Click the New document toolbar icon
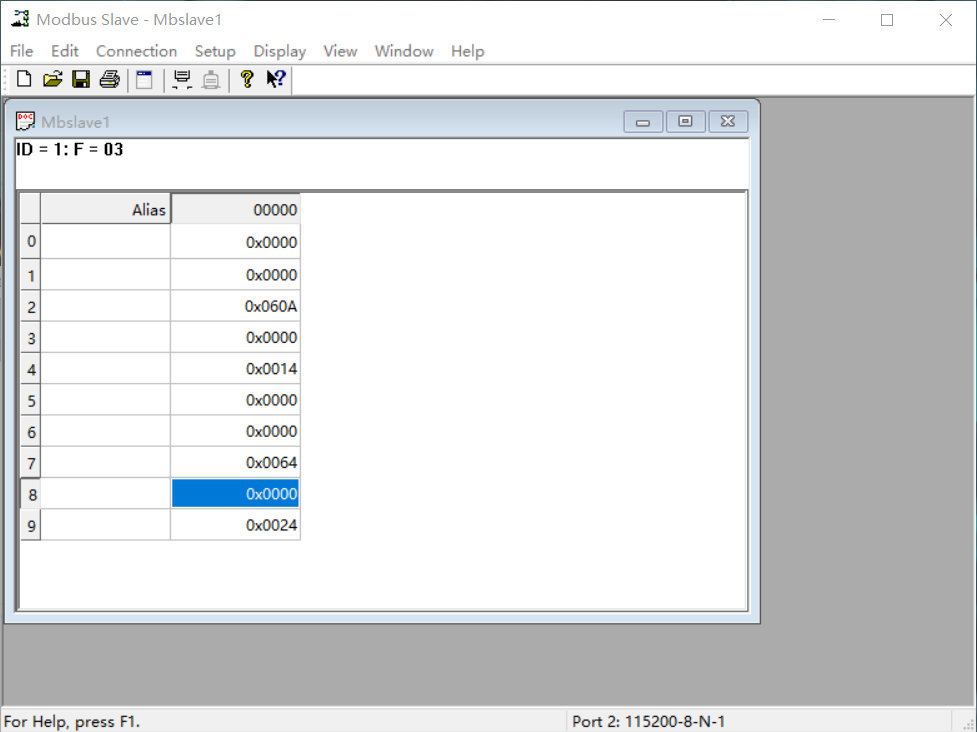Image resolution: width=977 pixels, height=732 pixels. click(x=24, y=80)
